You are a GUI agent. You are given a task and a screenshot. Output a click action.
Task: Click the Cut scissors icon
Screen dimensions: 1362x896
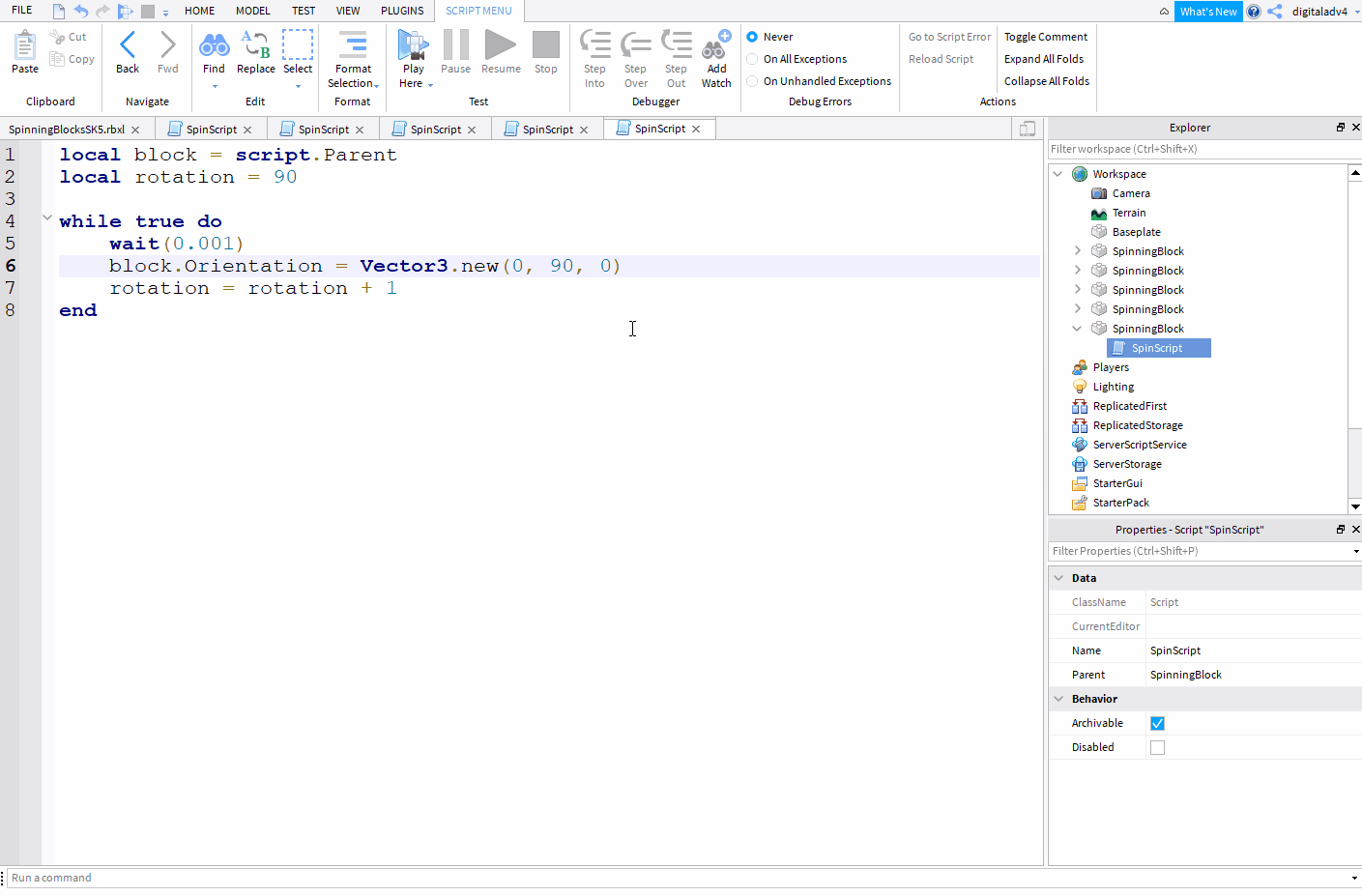(x=57, y=37)
